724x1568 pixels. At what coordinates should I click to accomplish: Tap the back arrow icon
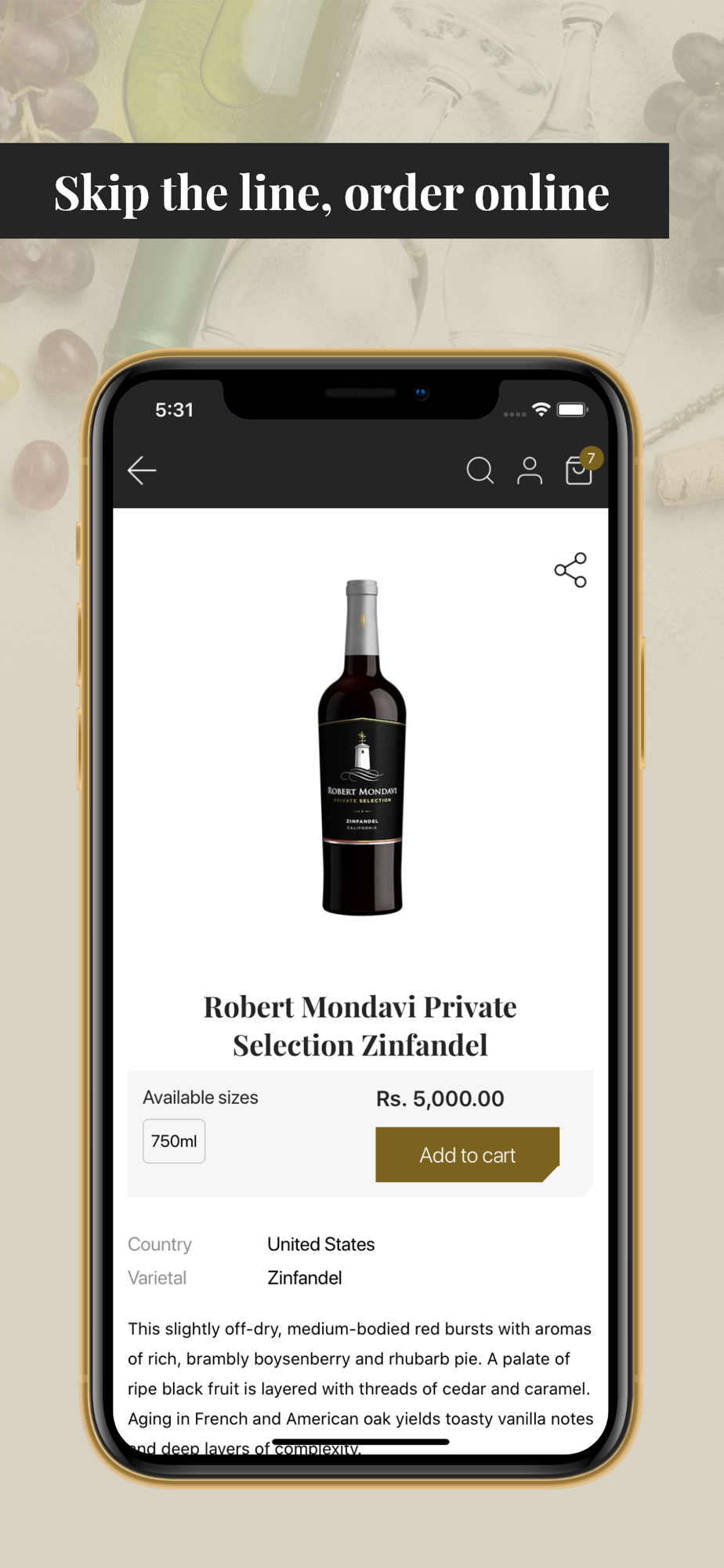tap(142, 470)
